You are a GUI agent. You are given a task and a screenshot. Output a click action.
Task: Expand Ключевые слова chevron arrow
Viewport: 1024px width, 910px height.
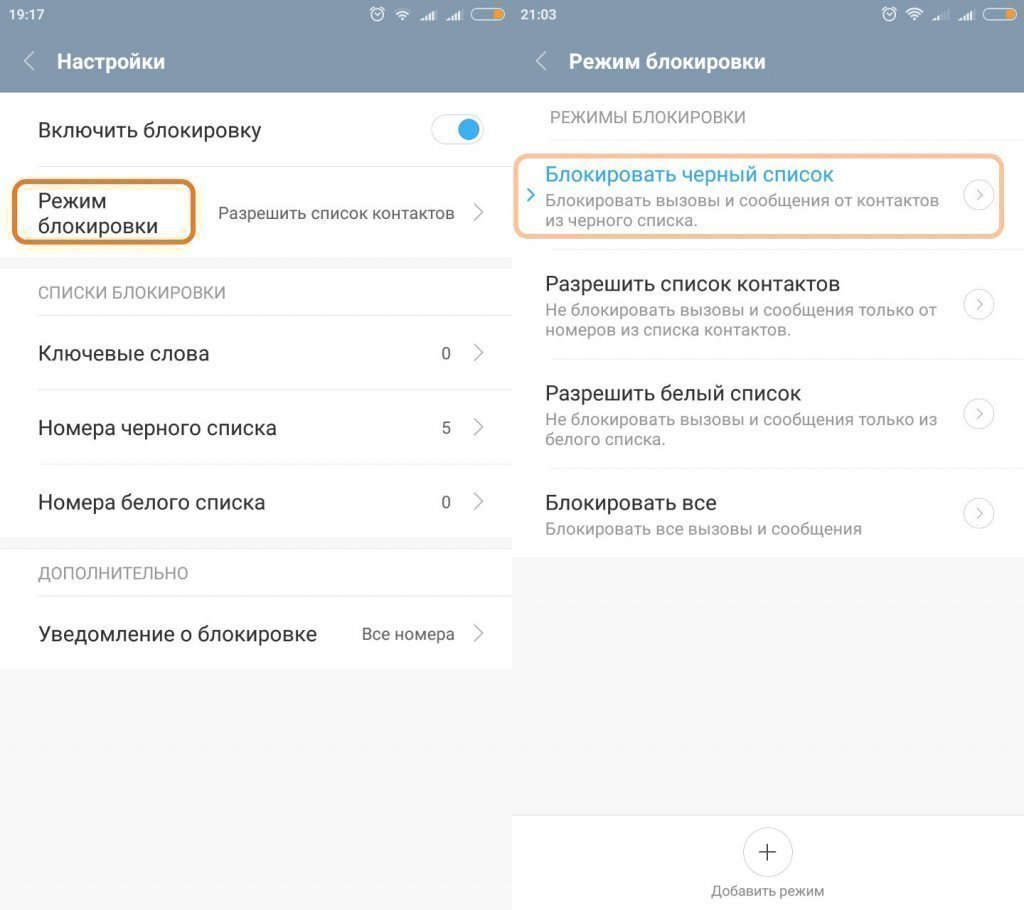479,353
